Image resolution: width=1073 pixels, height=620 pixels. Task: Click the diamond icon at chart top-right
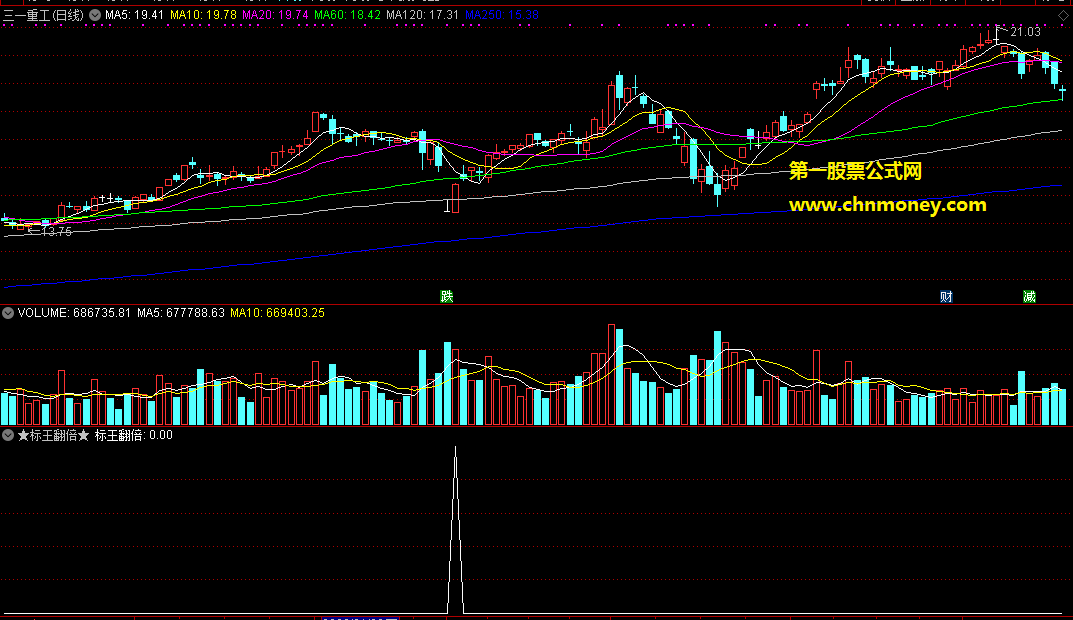pyautogui.click(x=1063, y=15)
